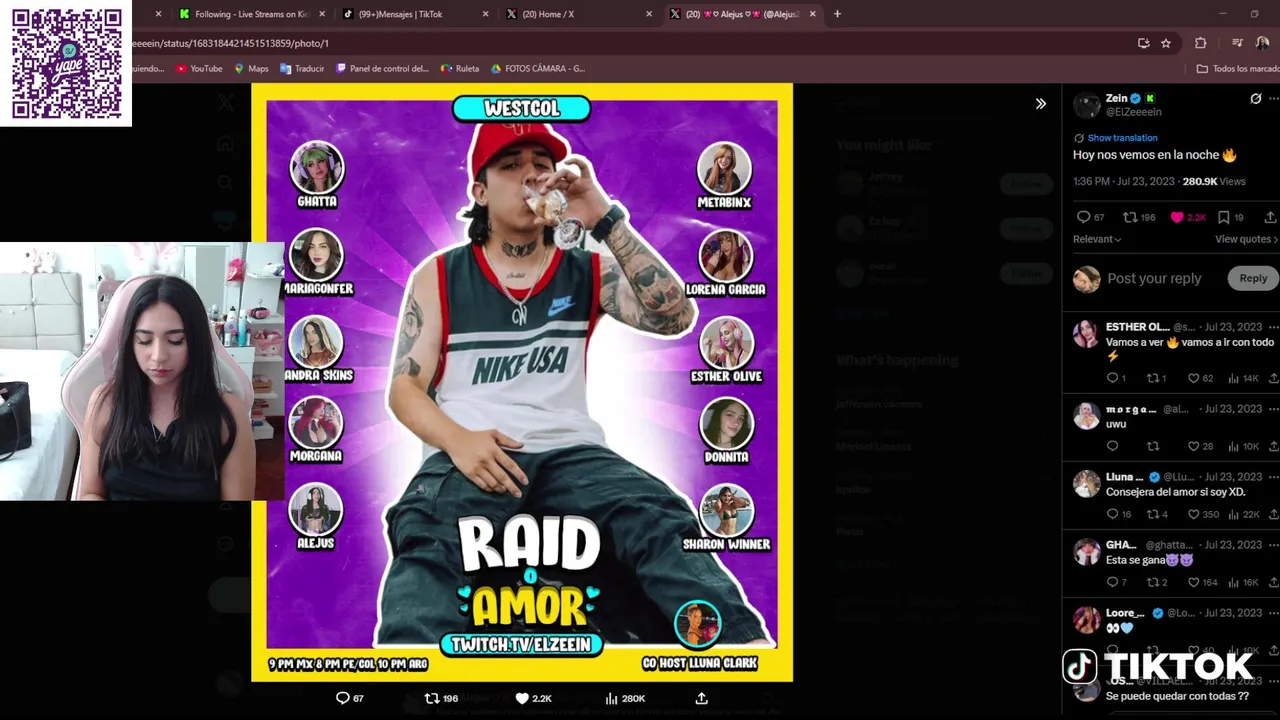This screenshot has width=1280, height=720.
Task: Open Morgana's avatar on the uwu reply
Action: pos(1087,415)
